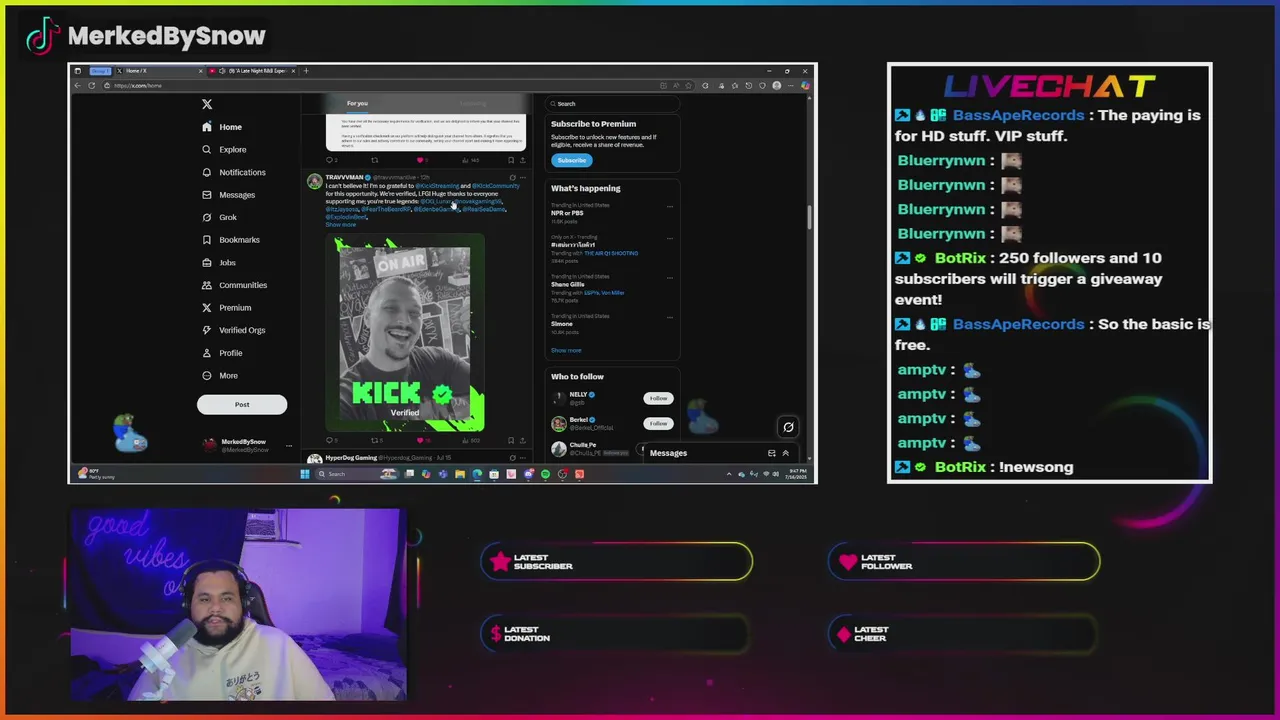
Task: Expand the Messages drawer with double chevron
Action: (785, 453)
